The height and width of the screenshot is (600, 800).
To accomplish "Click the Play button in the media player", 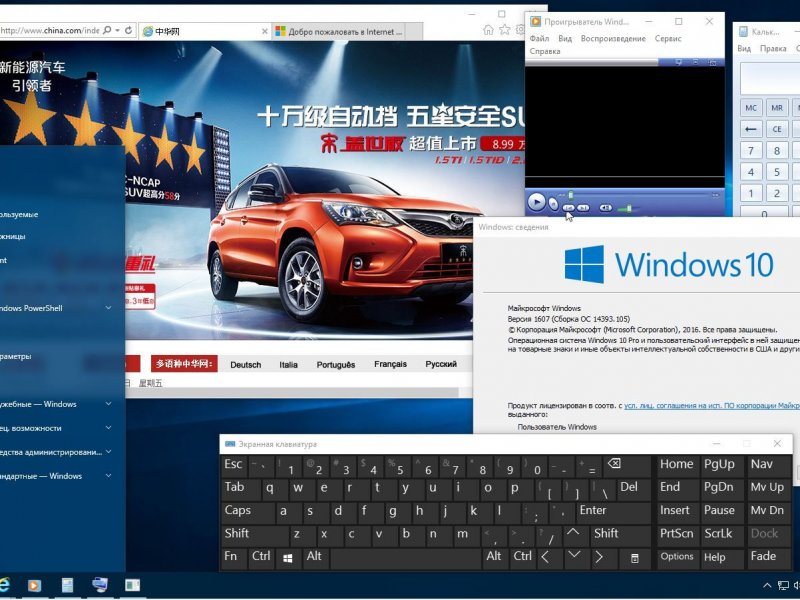I will [536, 203].
